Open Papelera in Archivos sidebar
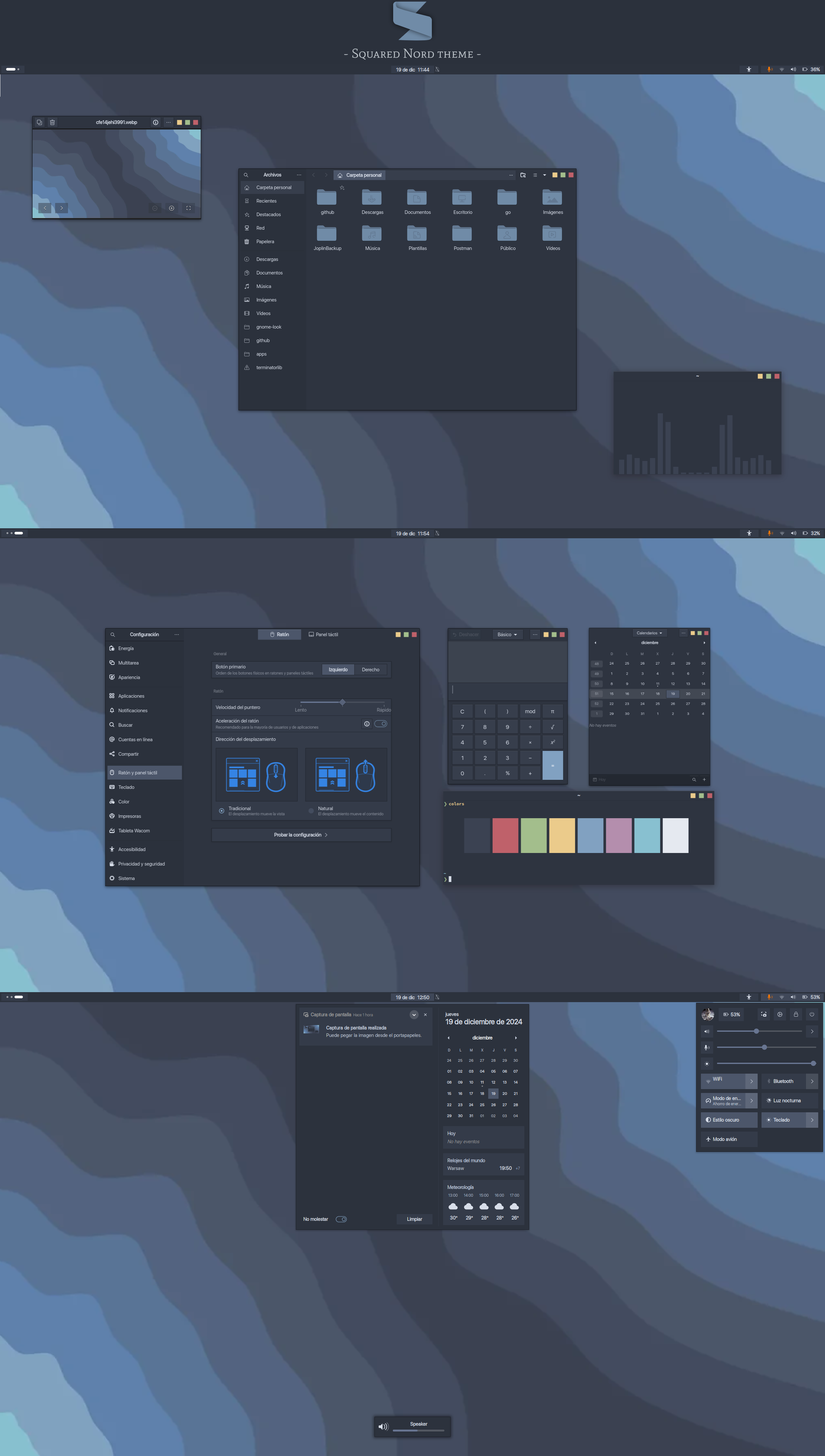 [x=273, y=242]
